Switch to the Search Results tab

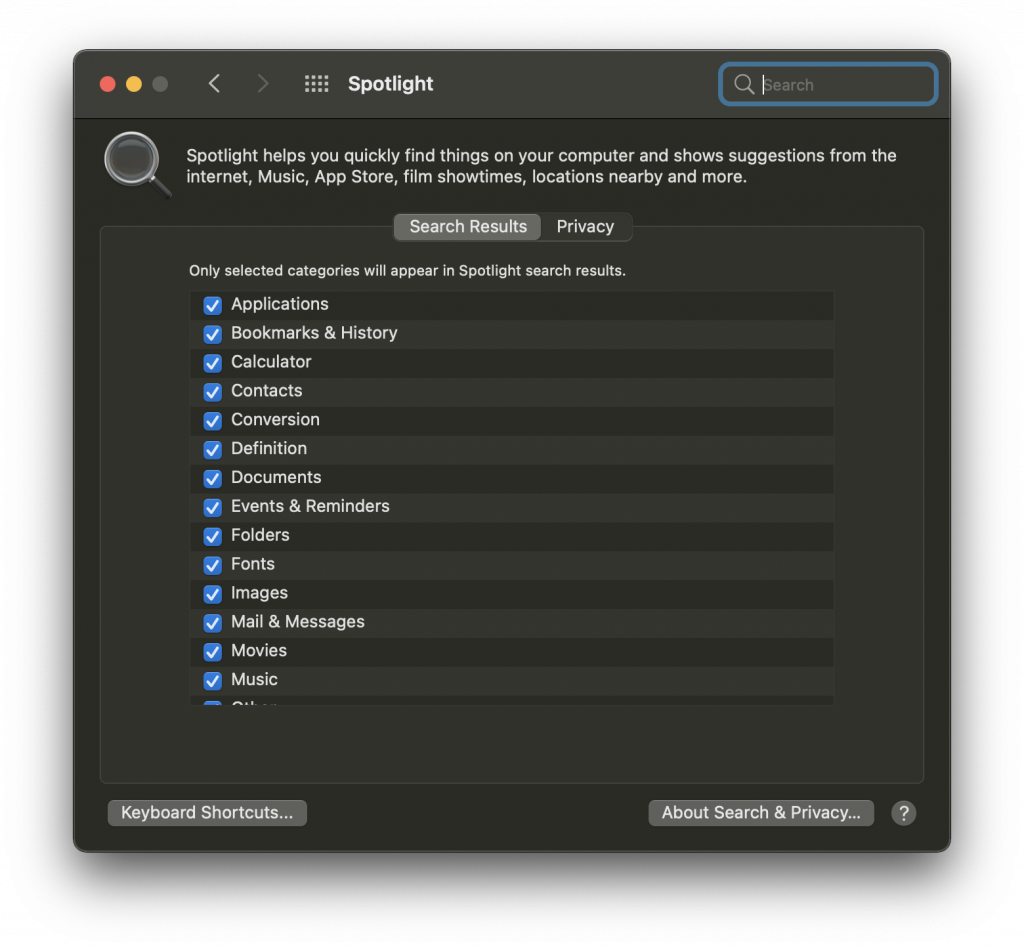(x=468, y=227)
